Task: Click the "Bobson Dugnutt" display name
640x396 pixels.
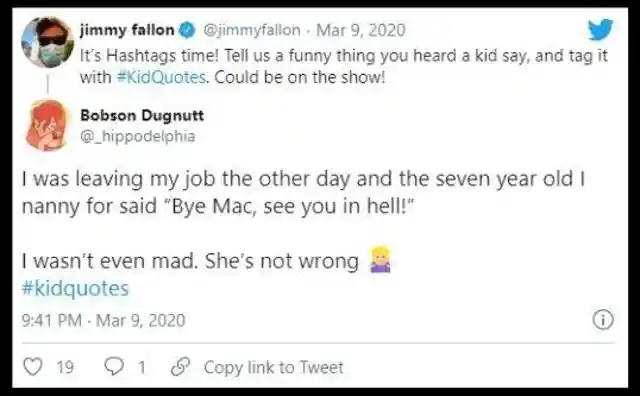Action: 142,116
